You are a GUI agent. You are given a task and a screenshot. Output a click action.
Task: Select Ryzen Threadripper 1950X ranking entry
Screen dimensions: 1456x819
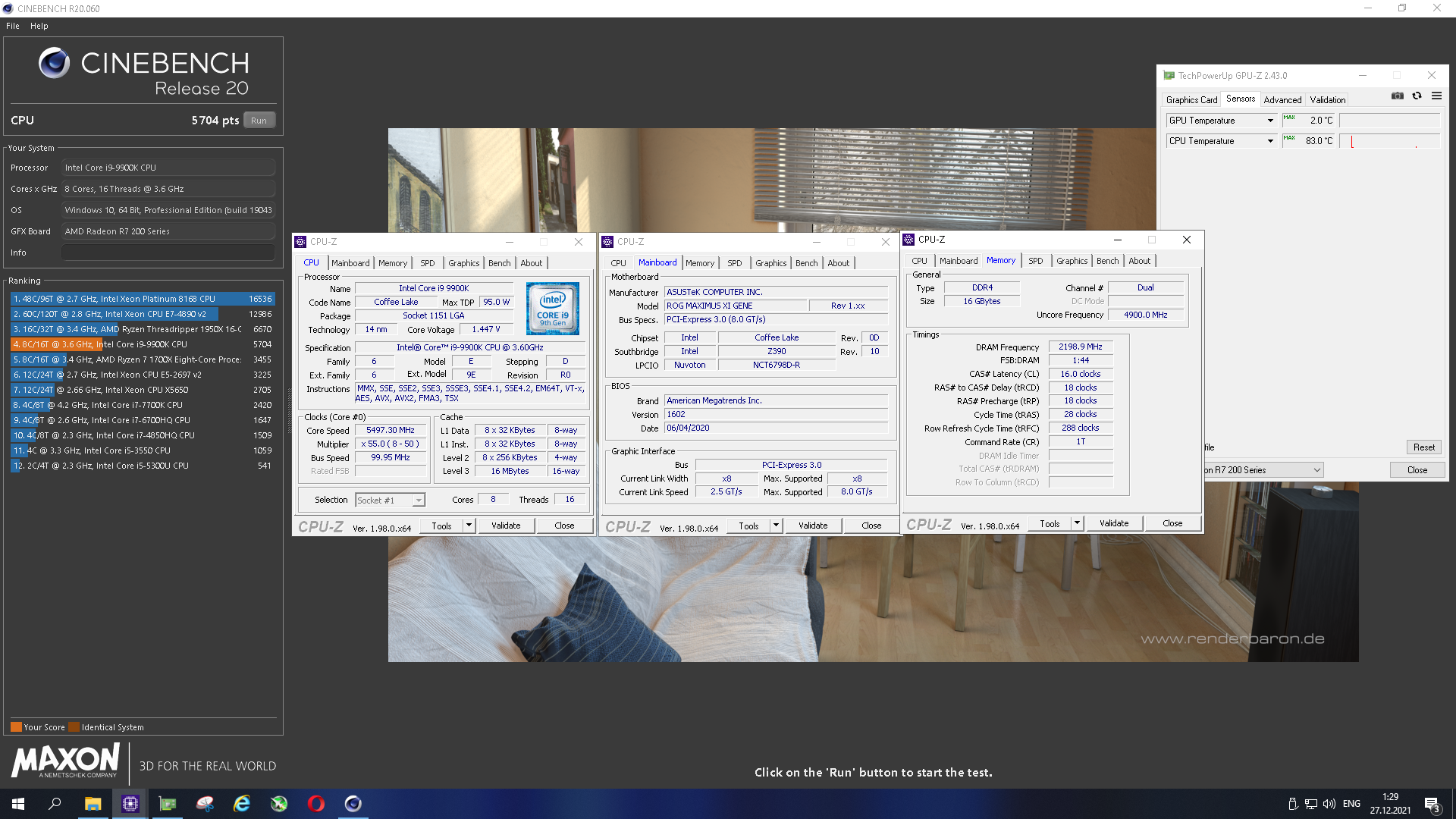point(142,329)
